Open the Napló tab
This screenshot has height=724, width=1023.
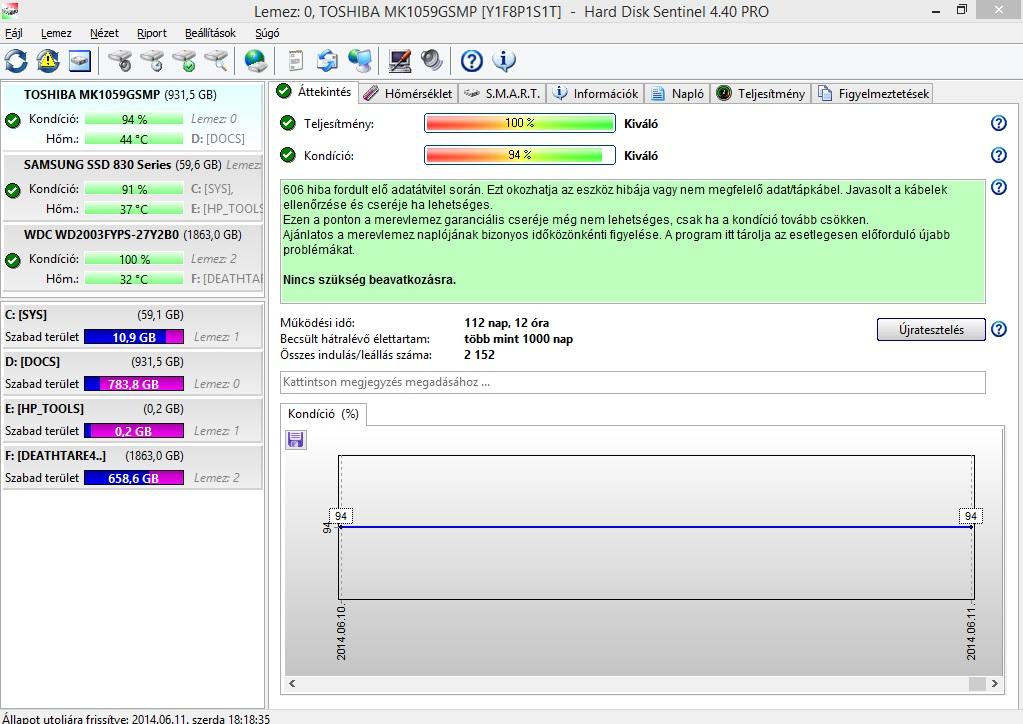tap(679, 93)
